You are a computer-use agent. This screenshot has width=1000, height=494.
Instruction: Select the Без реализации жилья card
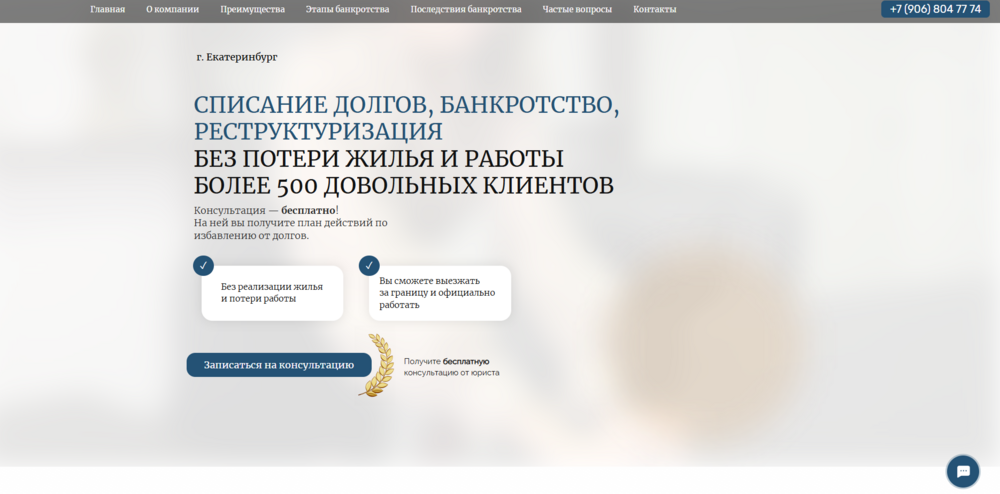[272, 293]
